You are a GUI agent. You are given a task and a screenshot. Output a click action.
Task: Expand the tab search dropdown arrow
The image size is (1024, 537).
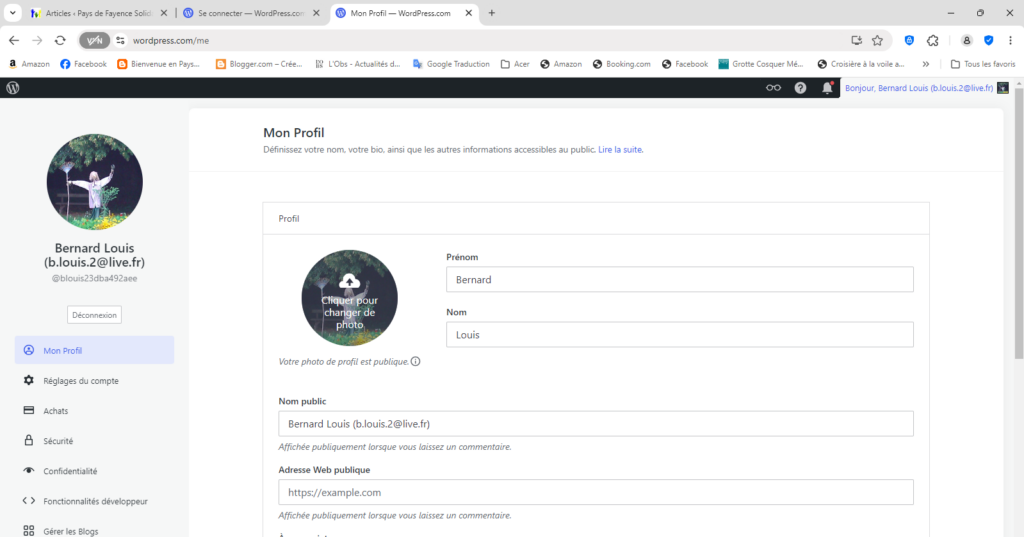[x=13, y=13]
